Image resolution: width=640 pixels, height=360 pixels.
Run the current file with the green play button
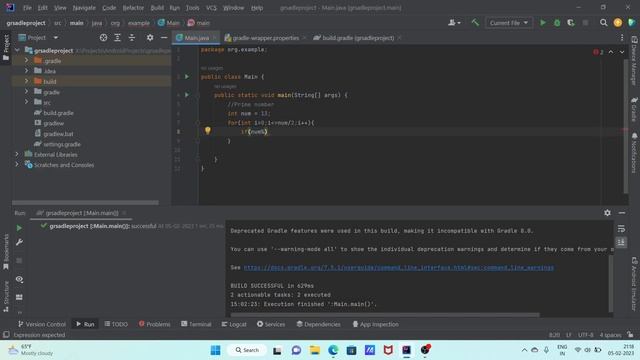[x=543, y=23]
